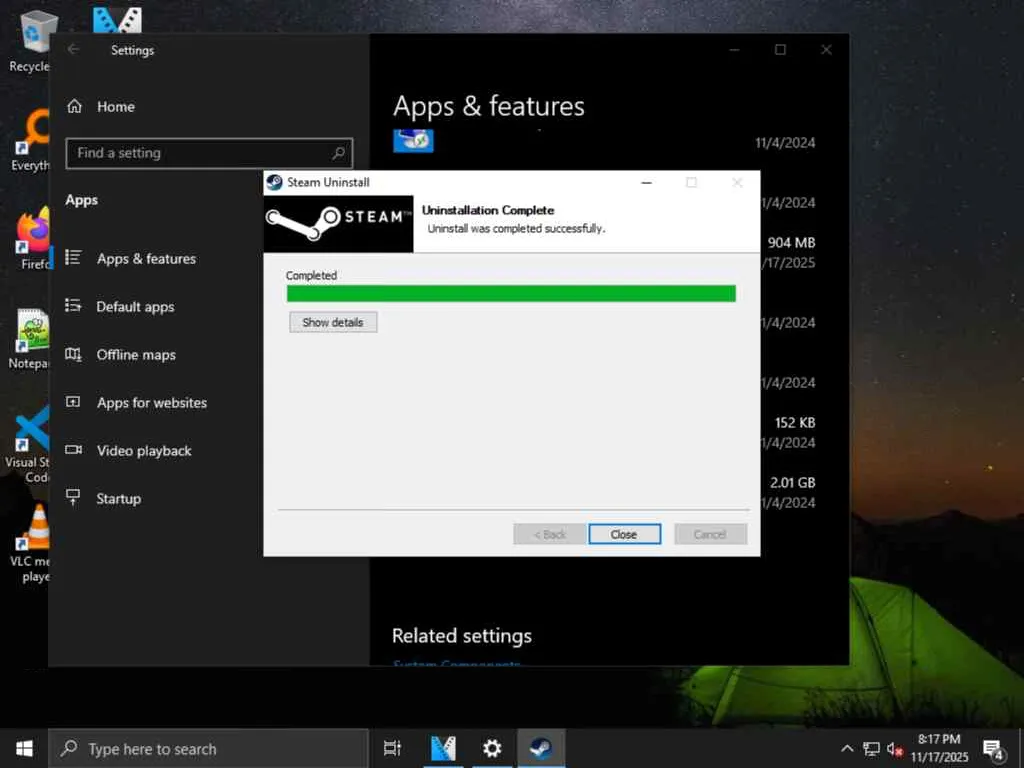Click the blue app icon dated 11/4/2024
This screenshot has width=1024, height=768.
coord(413,141)
